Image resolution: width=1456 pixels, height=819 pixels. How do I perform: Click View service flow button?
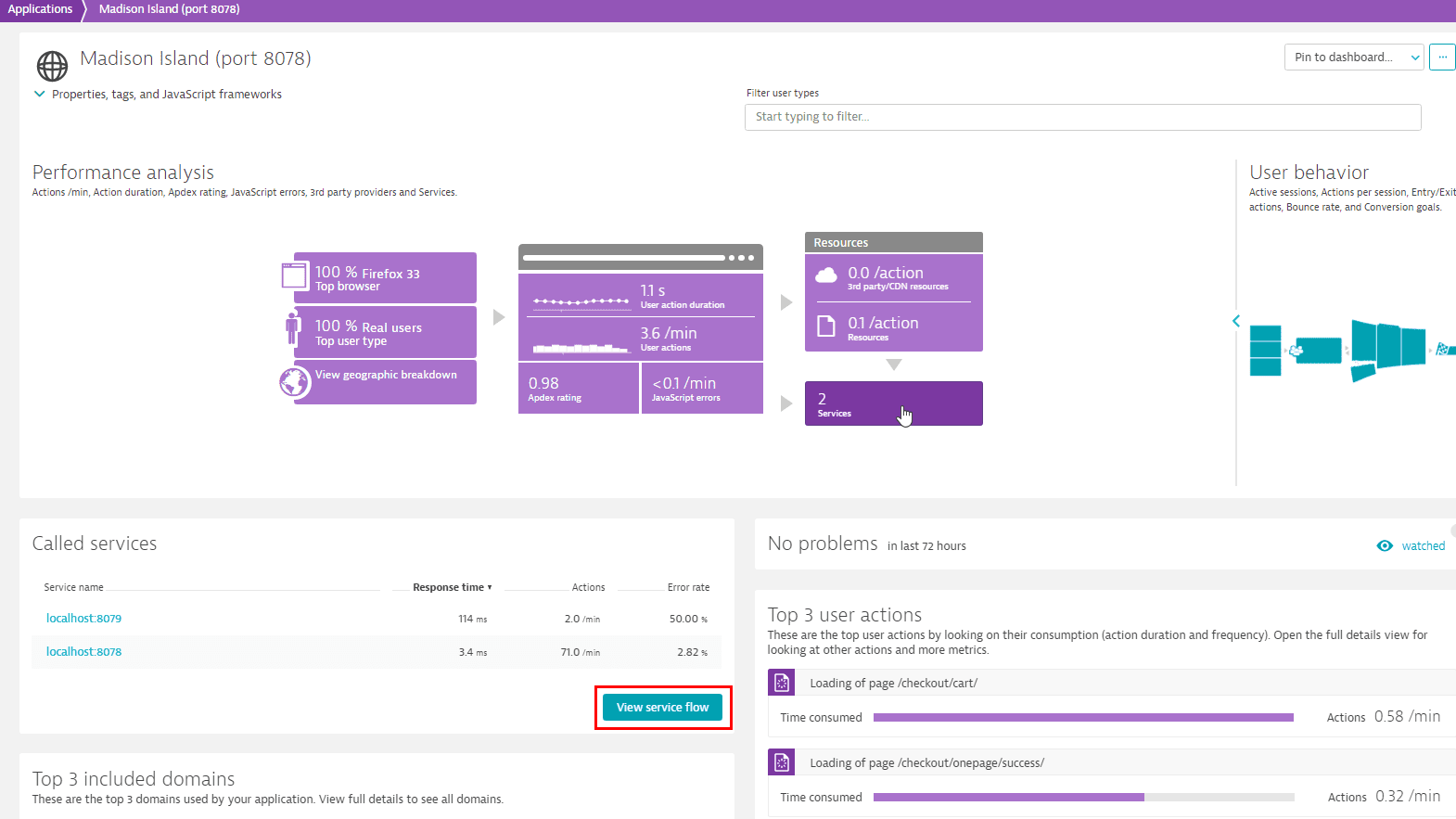tap(662, 707)
